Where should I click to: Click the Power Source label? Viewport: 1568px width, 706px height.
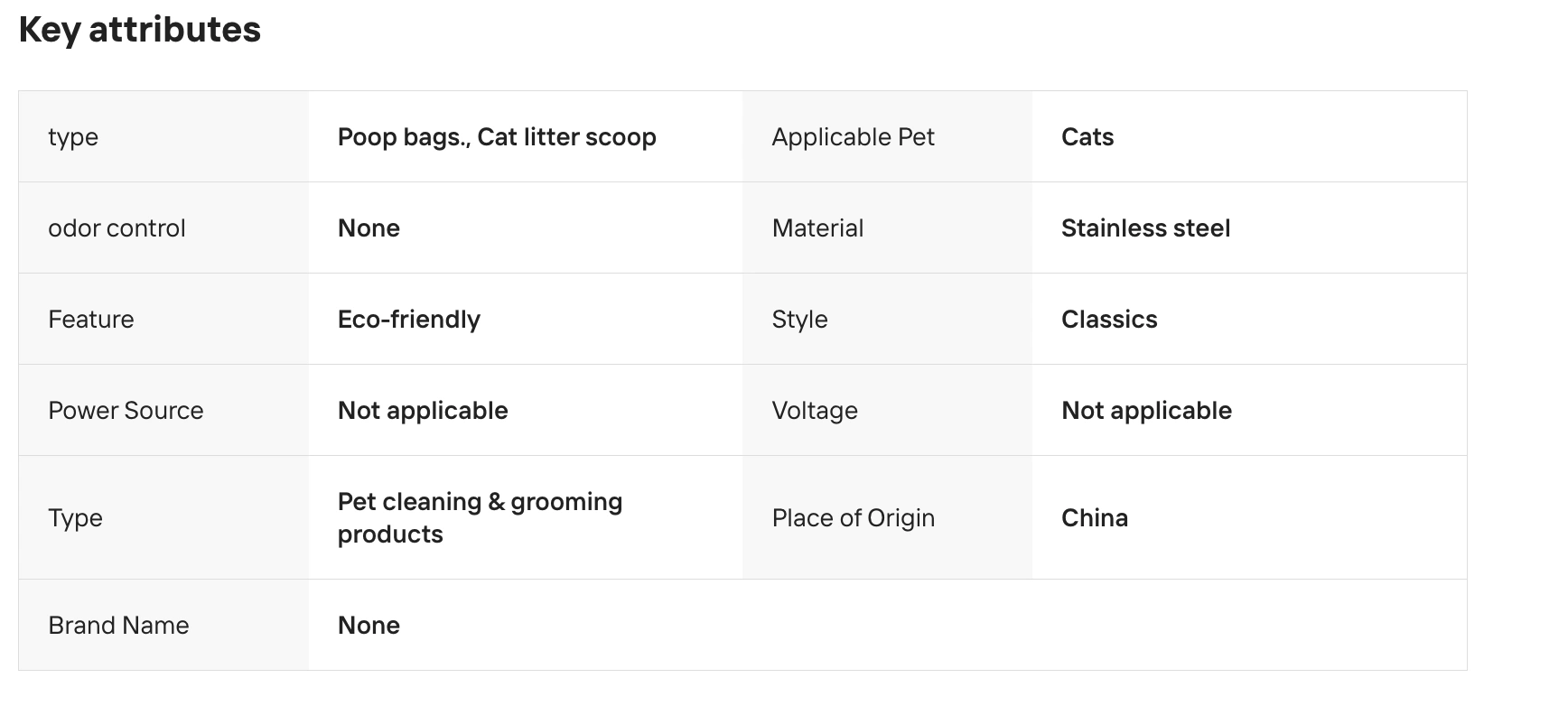click(x=126, y=411)
